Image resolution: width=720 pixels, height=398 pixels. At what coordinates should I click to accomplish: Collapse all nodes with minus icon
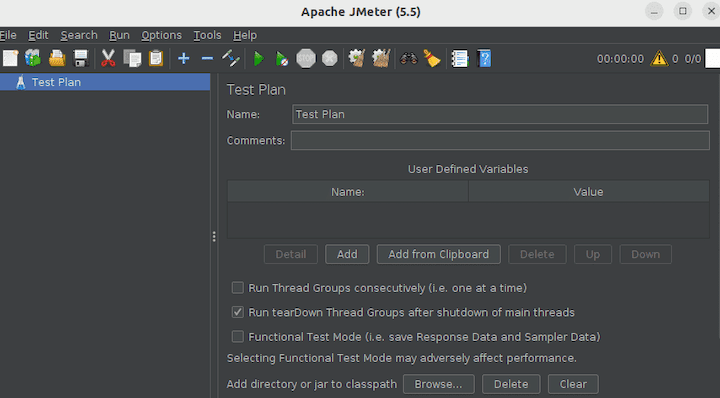[207, 59]
